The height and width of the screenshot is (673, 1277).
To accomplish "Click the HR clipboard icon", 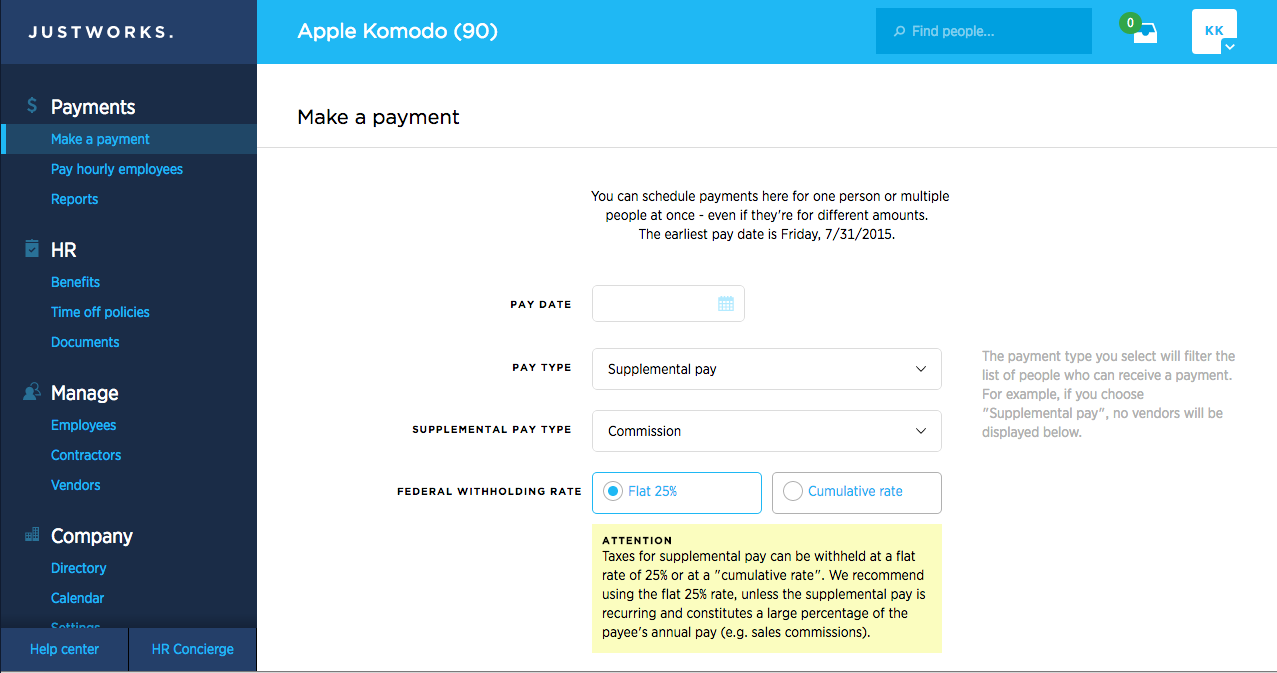I will pos(32,249).
